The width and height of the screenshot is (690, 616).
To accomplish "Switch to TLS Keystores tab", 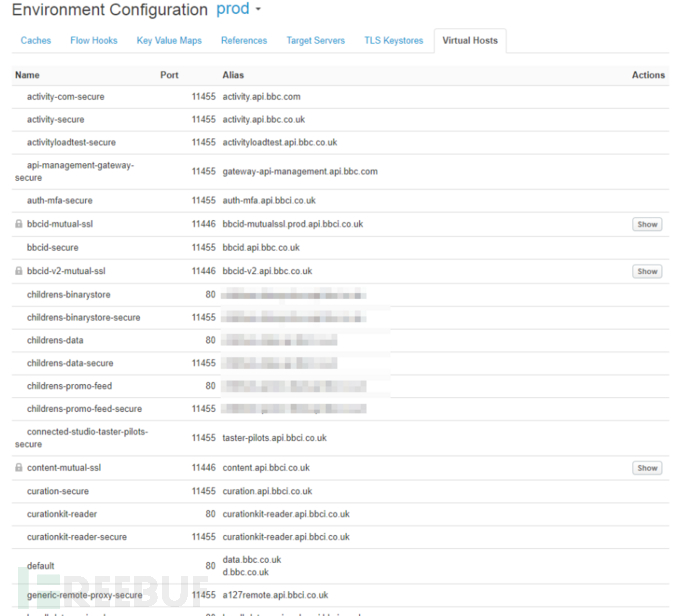I will tap(393, 40).
